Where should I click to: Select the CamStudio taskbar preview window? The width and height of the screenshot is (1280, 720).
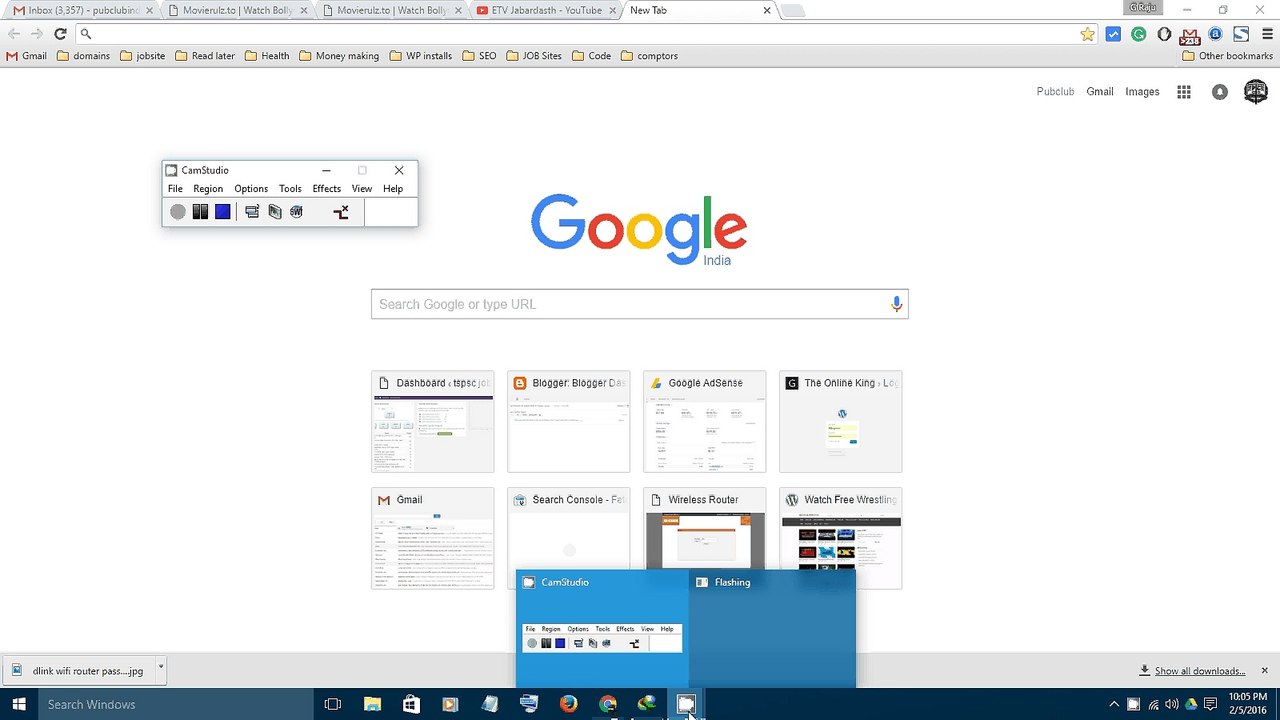point(603,628)
